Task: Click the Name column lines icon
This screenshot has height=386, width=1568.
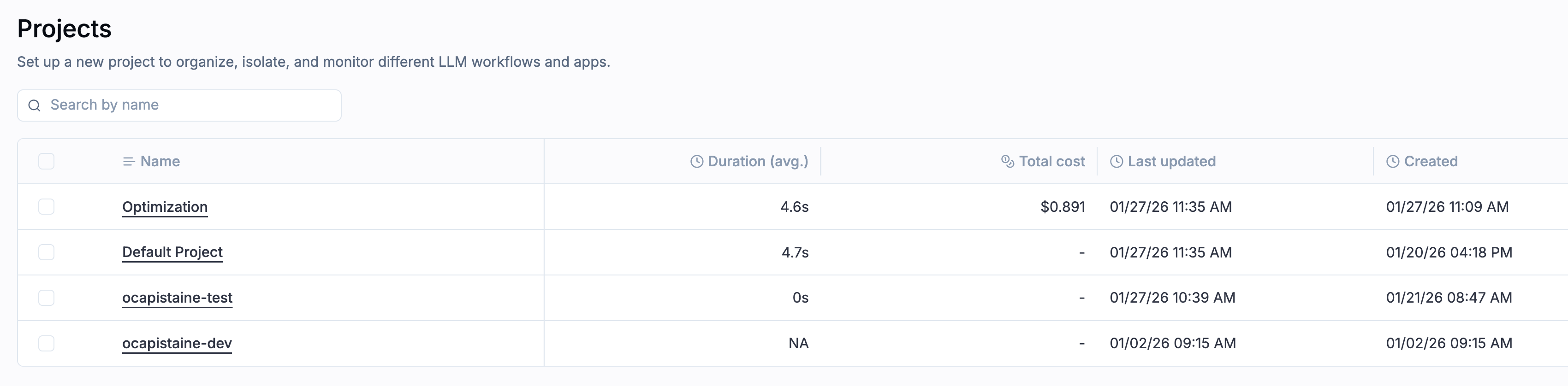Action: [x=128, y=162]
